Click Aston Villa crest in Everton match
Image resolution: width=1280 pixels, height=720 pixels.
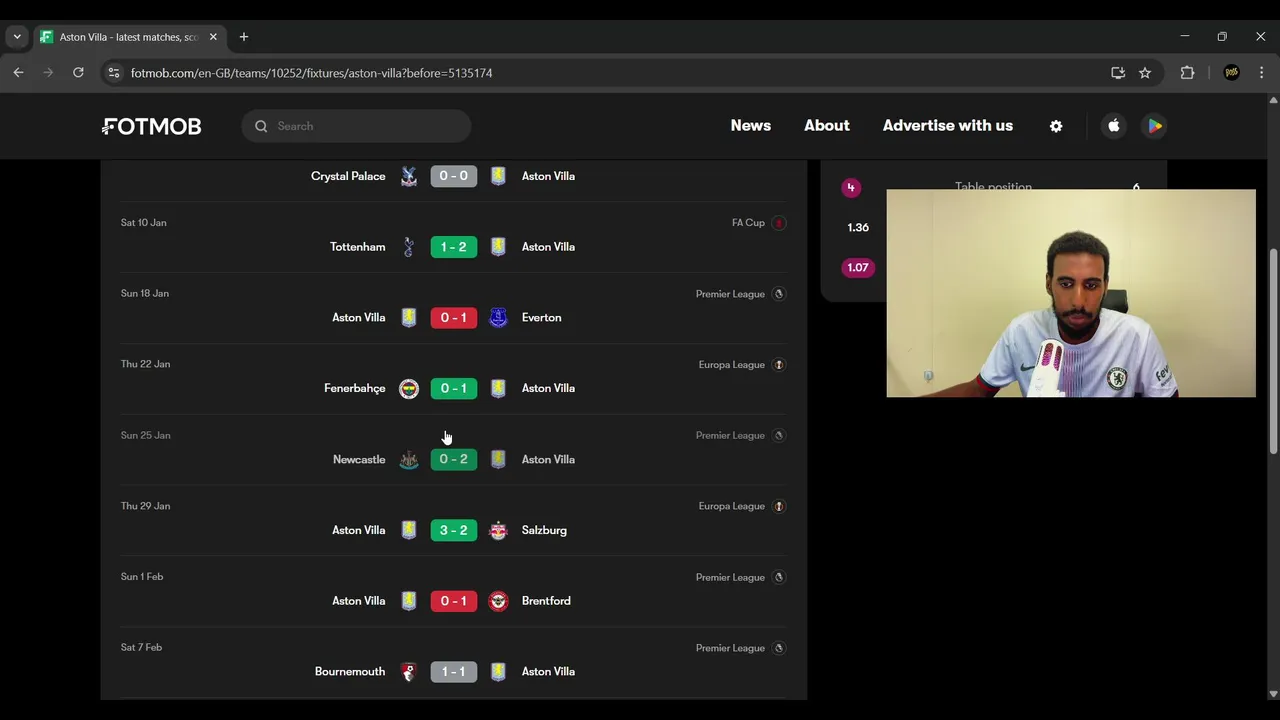409,318
